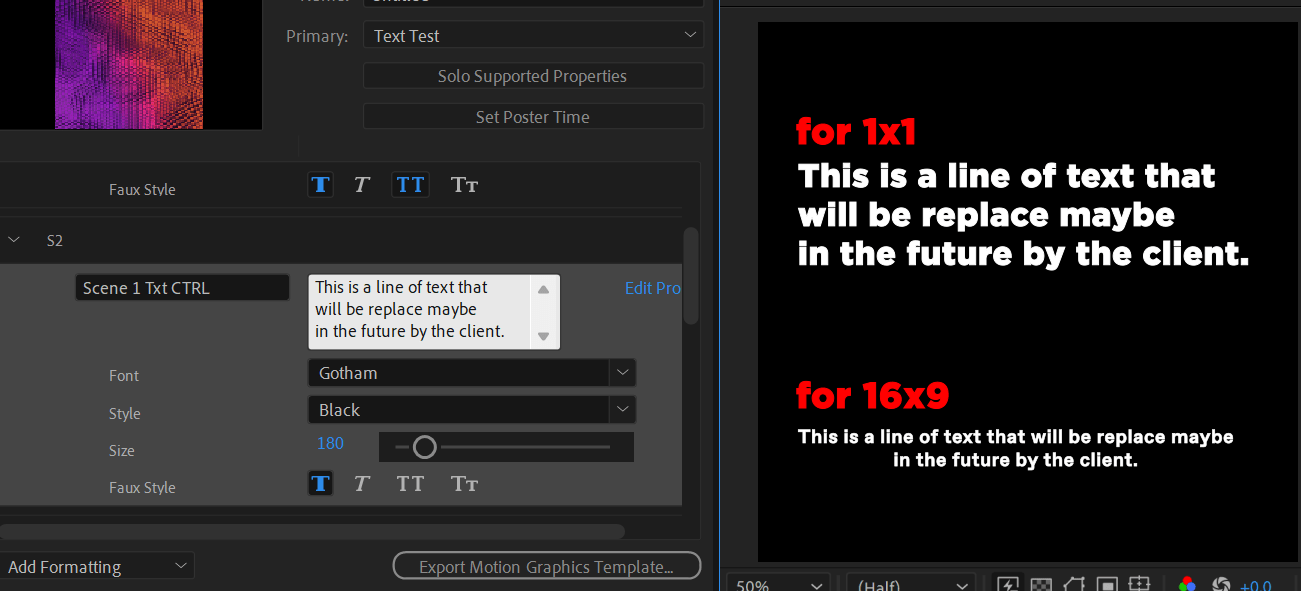Open the Black style dropdown
The width and height of the screenshot is (1301, 591).
tap(622, 409)
